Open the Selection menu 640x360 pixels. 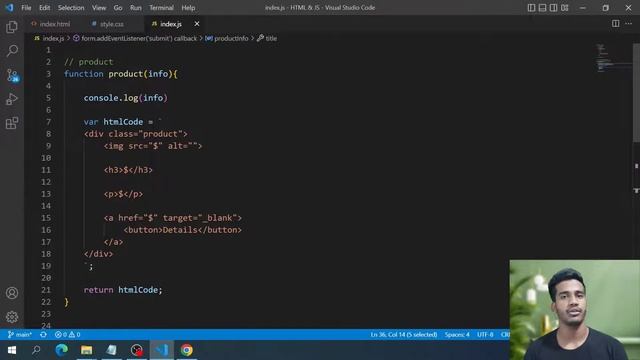71,7
